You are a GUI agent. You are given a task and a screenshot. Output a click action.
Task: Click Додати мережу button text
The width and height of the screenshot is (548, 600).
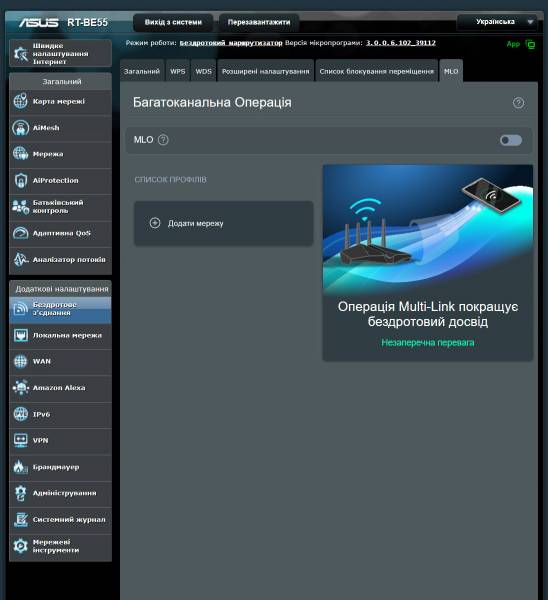pos(196,223)
